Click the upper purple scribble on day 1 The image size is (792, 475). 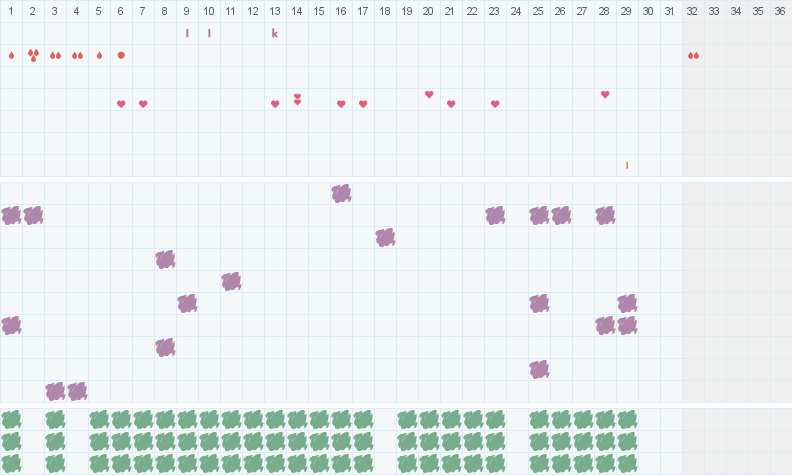coord(11,216)
